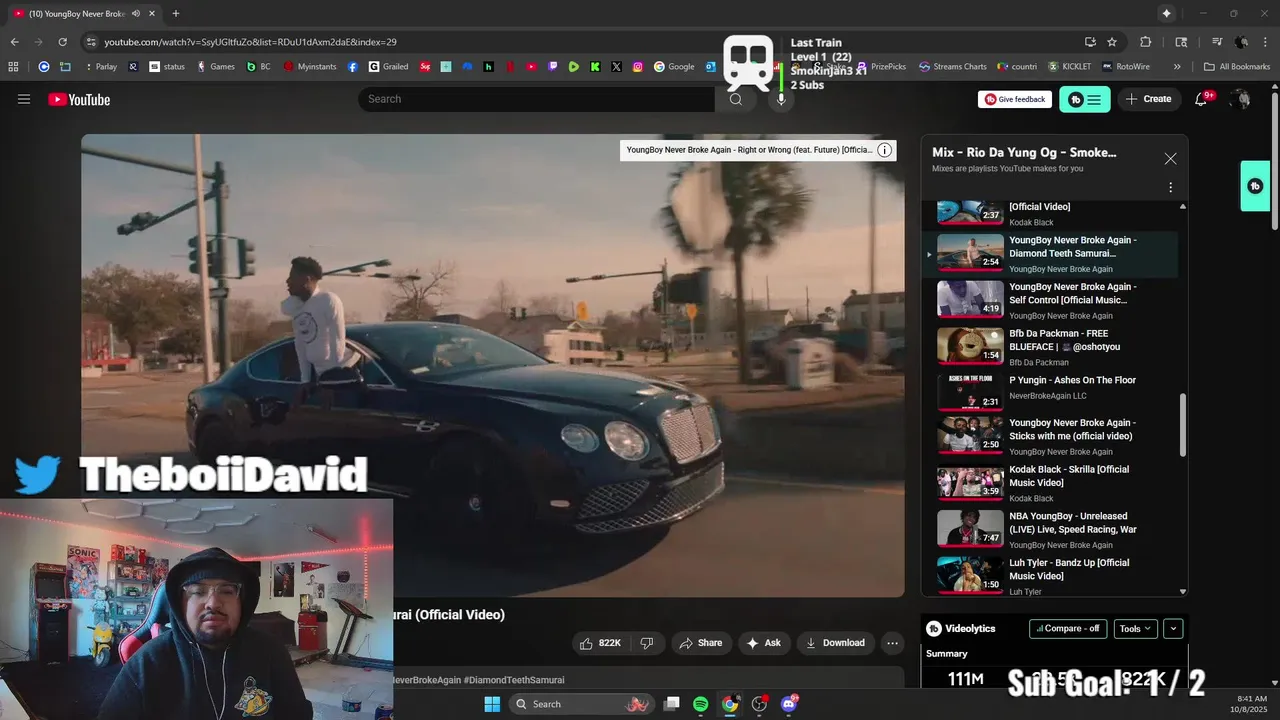Expand hidden bookmarks chevron
The width and height of the screenshot is (1280, 720).
[x=1177, y=67]
